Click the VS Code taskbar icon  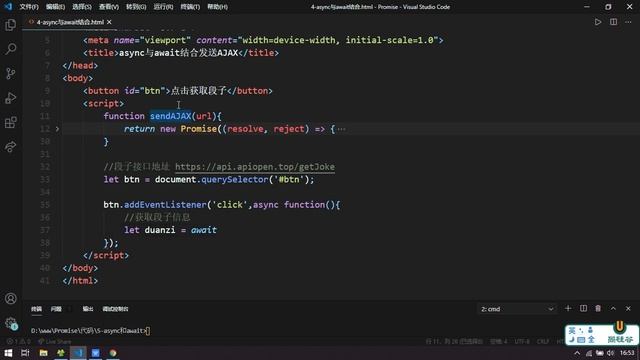coord(78,353)
